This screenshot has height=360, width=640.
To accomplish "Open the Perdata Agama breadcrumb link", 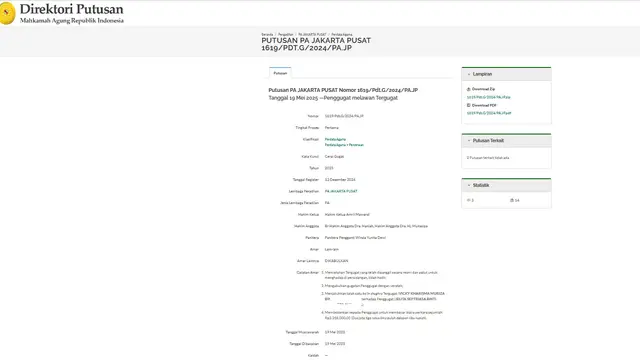I will coord(342,35).
